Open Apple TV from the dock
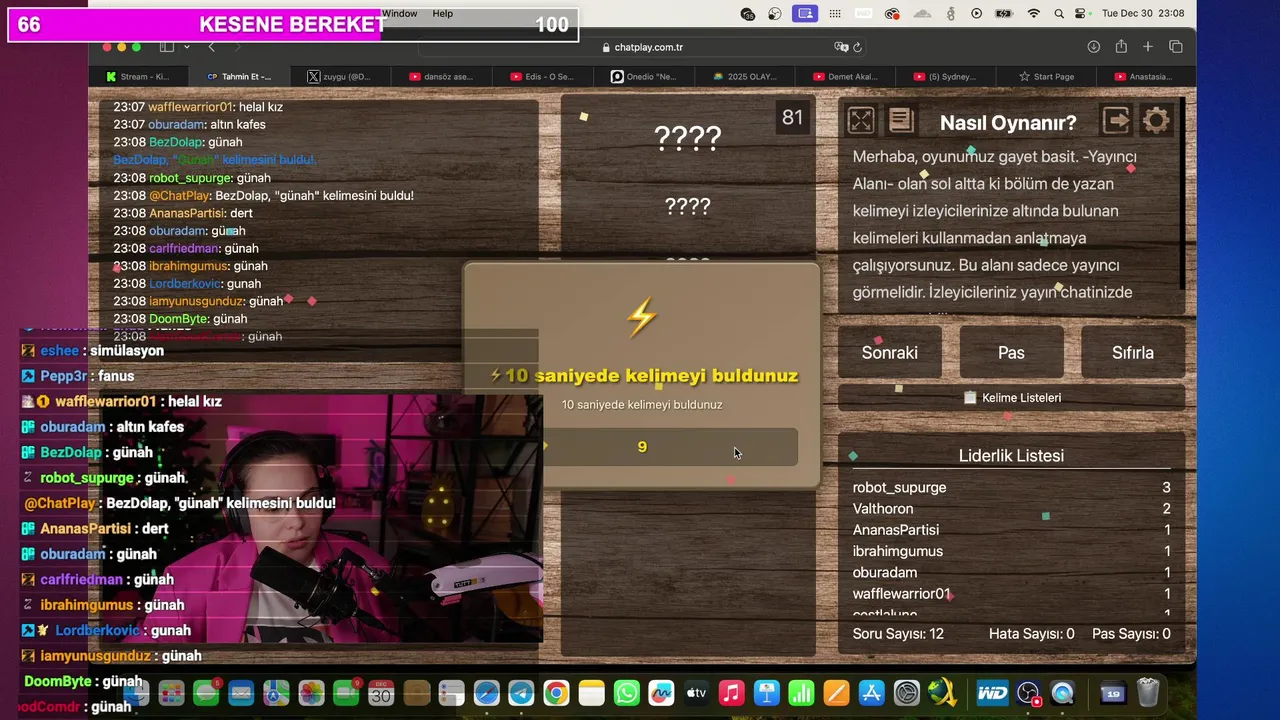 click(x=697, y=693)
